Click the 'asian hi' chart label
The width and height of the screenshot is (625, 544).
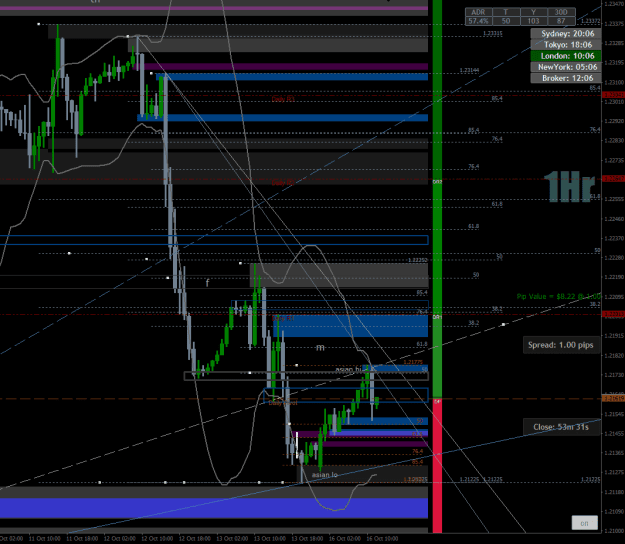(348, 370)
